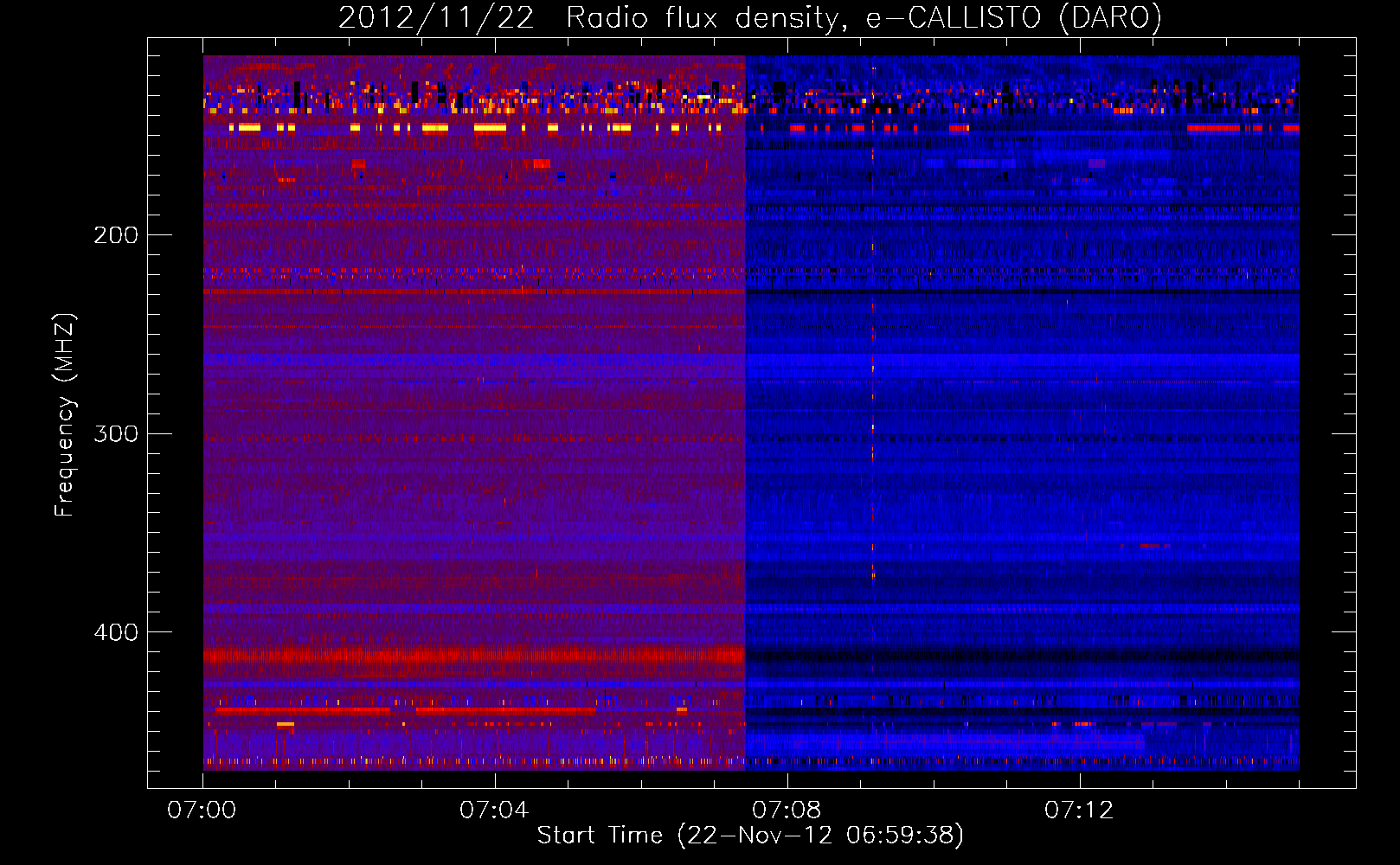Click the 'Start Time (22-Nov-12 06:59:38)' label
Screen dimensions: 1400x865
[x=750, y=836]
